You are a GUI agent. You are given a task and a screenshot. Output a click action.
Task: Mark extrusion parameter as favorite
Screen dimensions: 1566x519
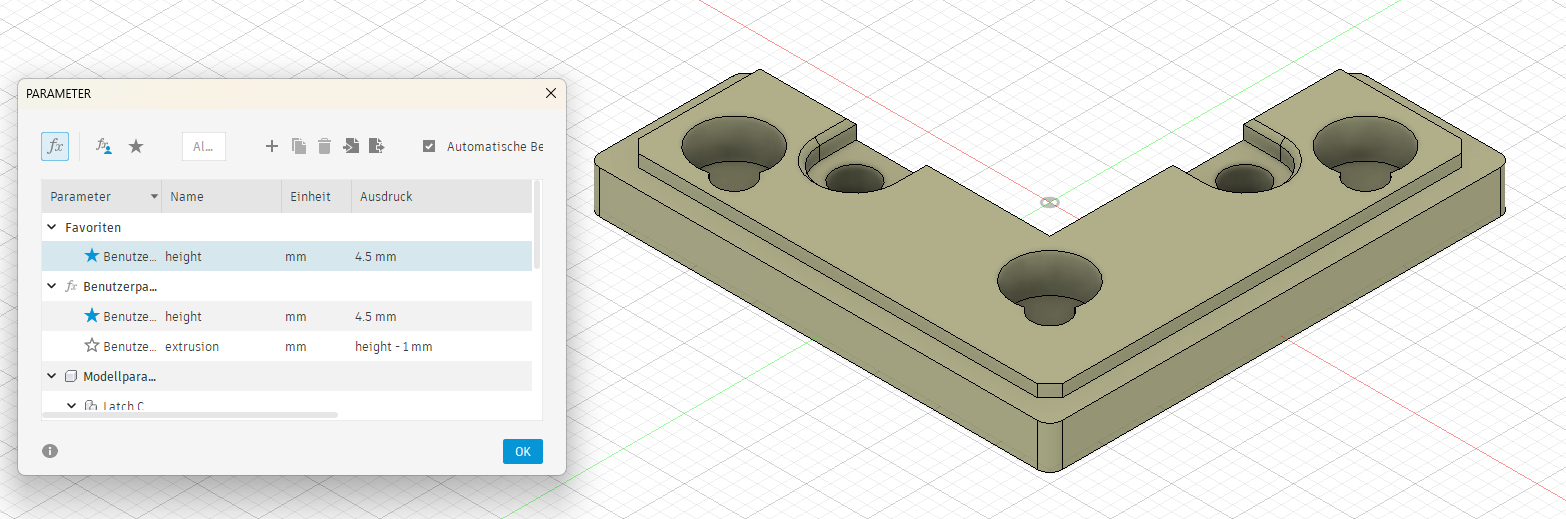[x=92, y=346]
